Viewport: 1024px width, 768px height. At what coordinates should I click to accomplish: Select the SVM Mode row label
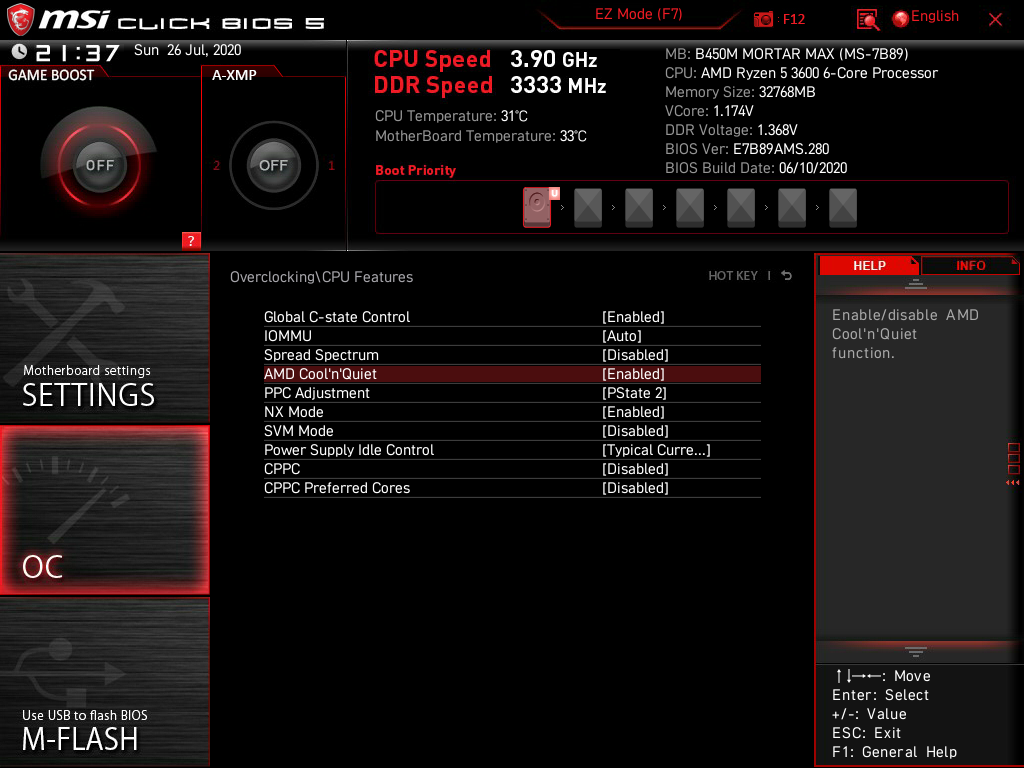[298, 430]
